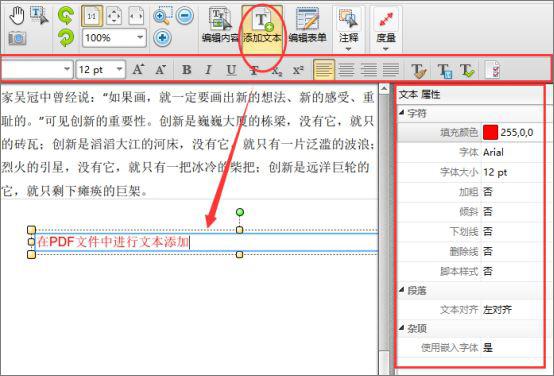Viewport: 554px width, 376px height.
Task: Activate the snapshot camera tool
Action: (17, 38)
